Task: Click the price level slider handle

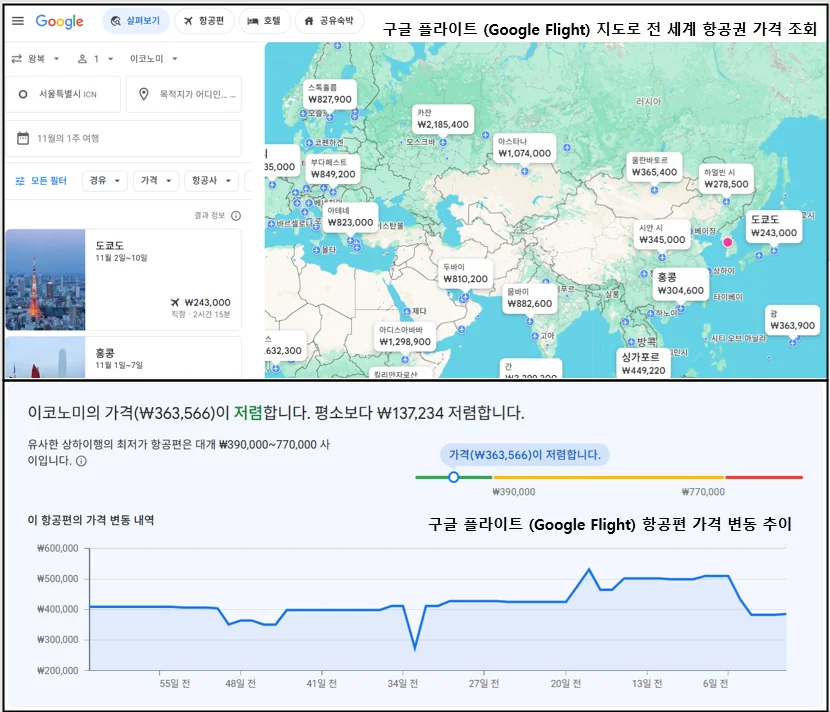Action: tap(454, 477)
